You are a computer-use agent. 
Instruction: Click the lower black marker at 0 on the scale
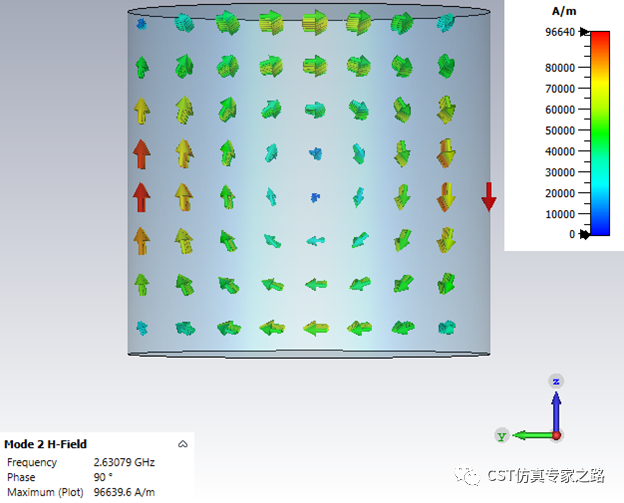tap(584, 234)
